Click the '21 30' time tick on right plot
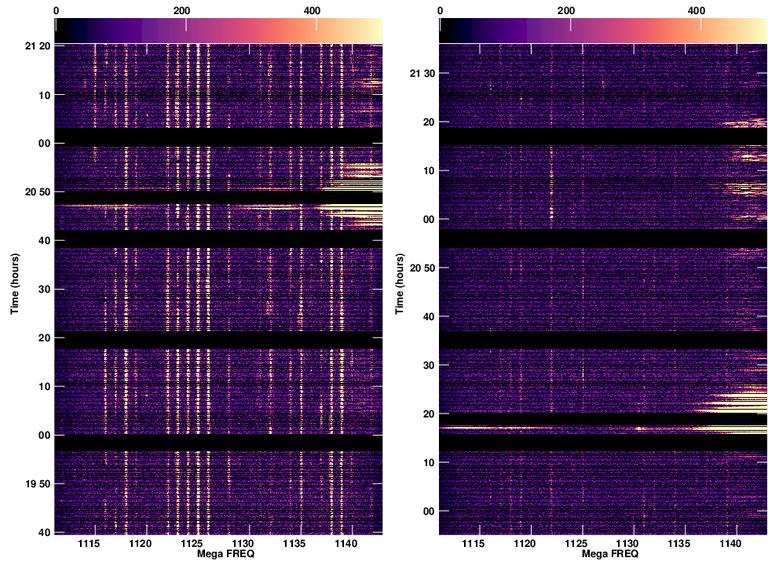Screen dimensions: 768x565 [x=419, y=74]
